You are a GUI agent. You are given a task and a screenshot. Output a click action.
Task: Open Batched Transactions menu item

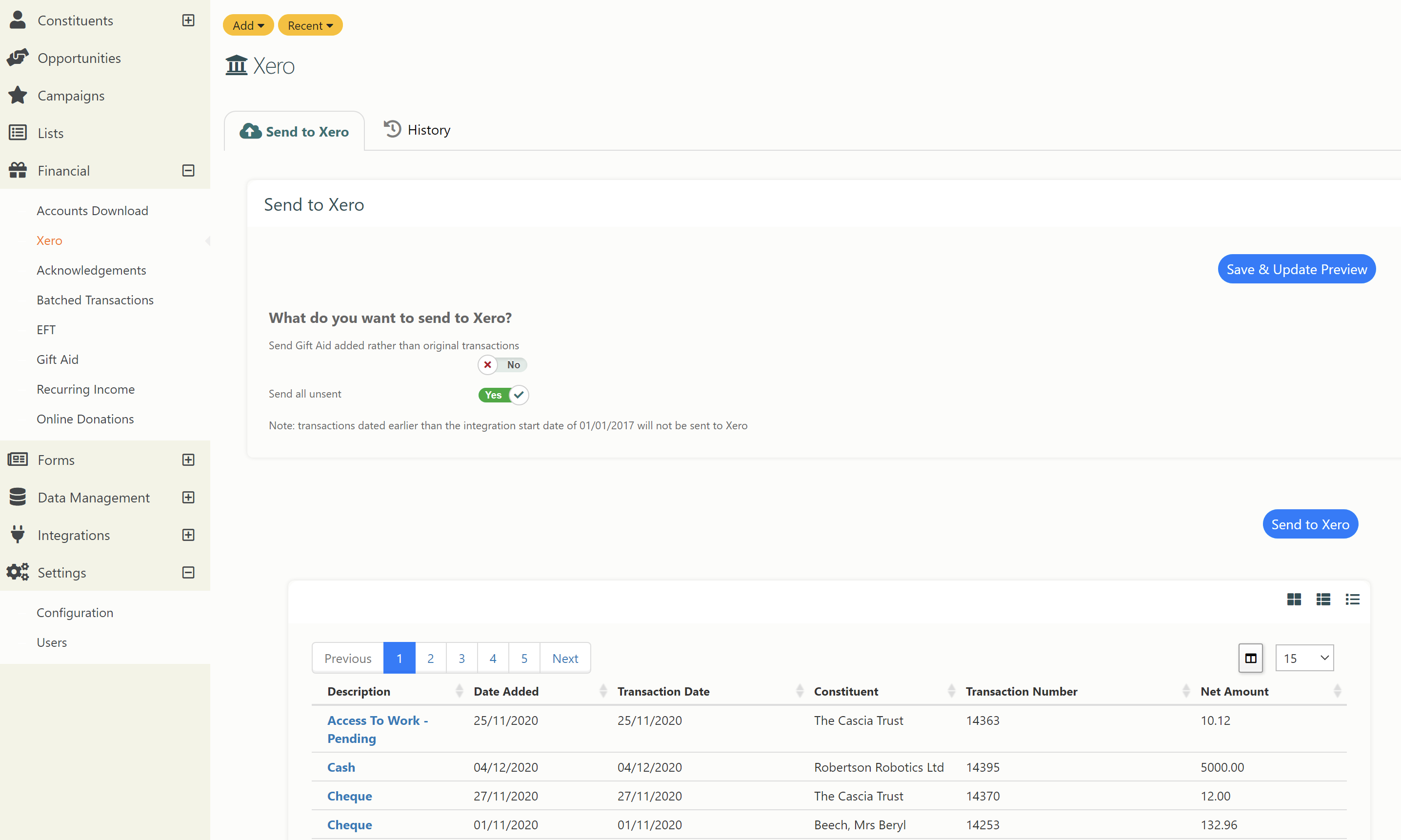95,300
